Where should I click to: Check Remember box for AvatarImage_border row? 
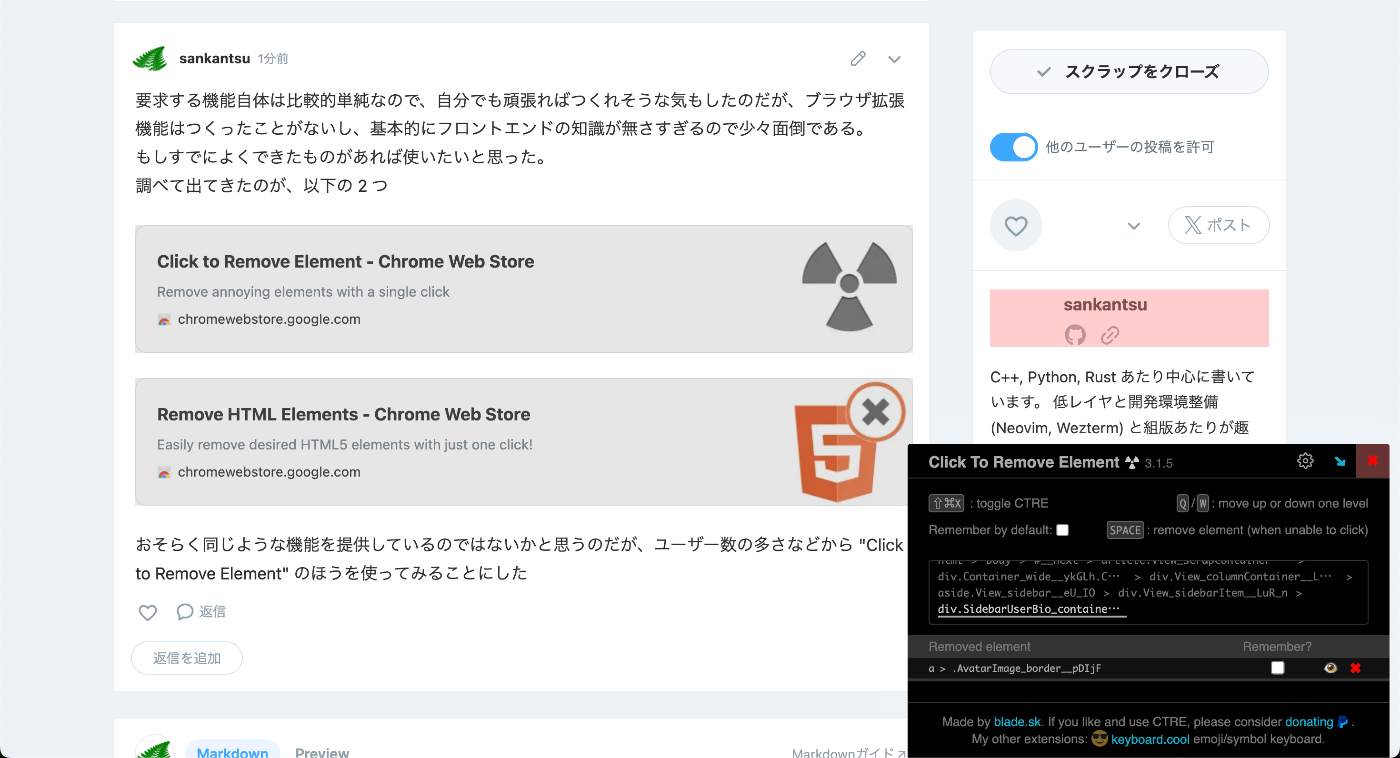click(1277, 668)
